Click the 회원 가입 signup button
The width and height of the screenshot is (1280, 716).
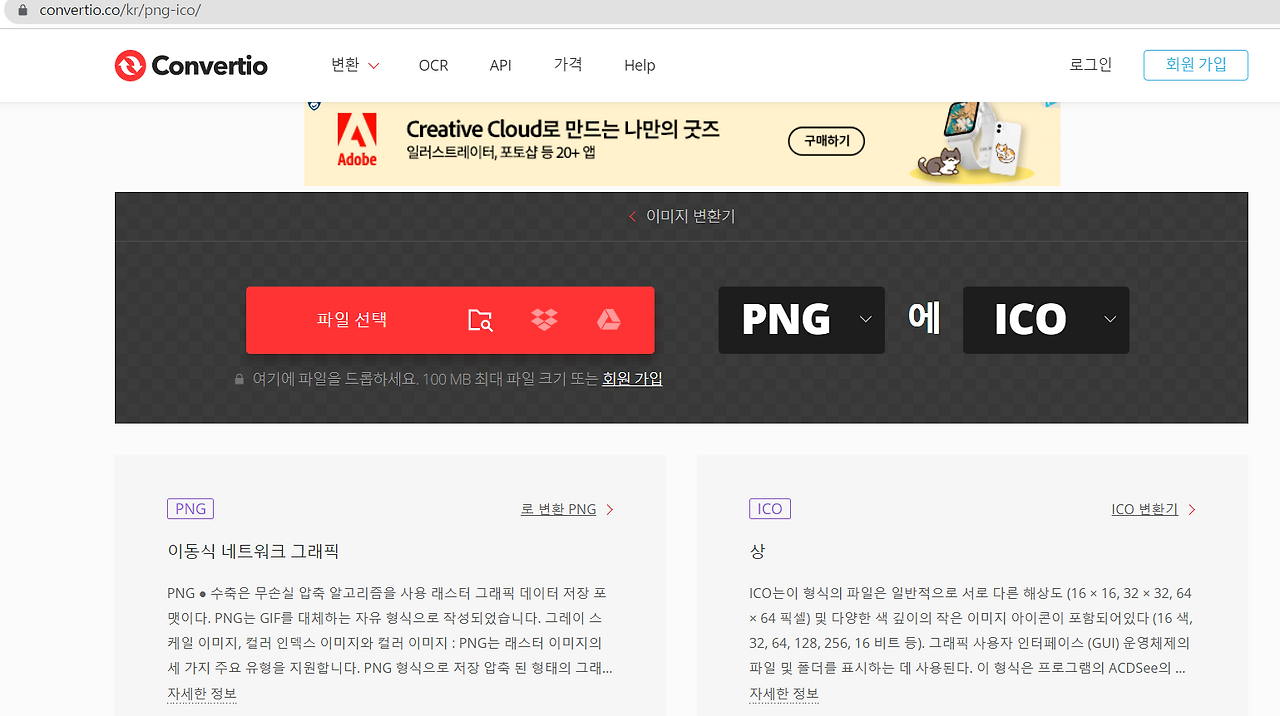(1195, 64)
